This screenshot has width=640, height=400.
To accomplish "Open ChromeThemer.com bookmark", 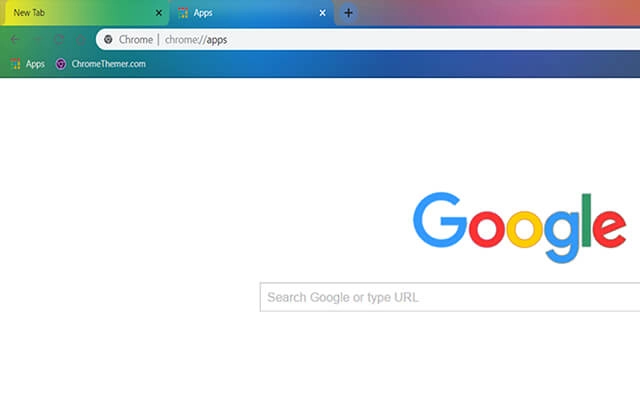I will coord(101,64).
